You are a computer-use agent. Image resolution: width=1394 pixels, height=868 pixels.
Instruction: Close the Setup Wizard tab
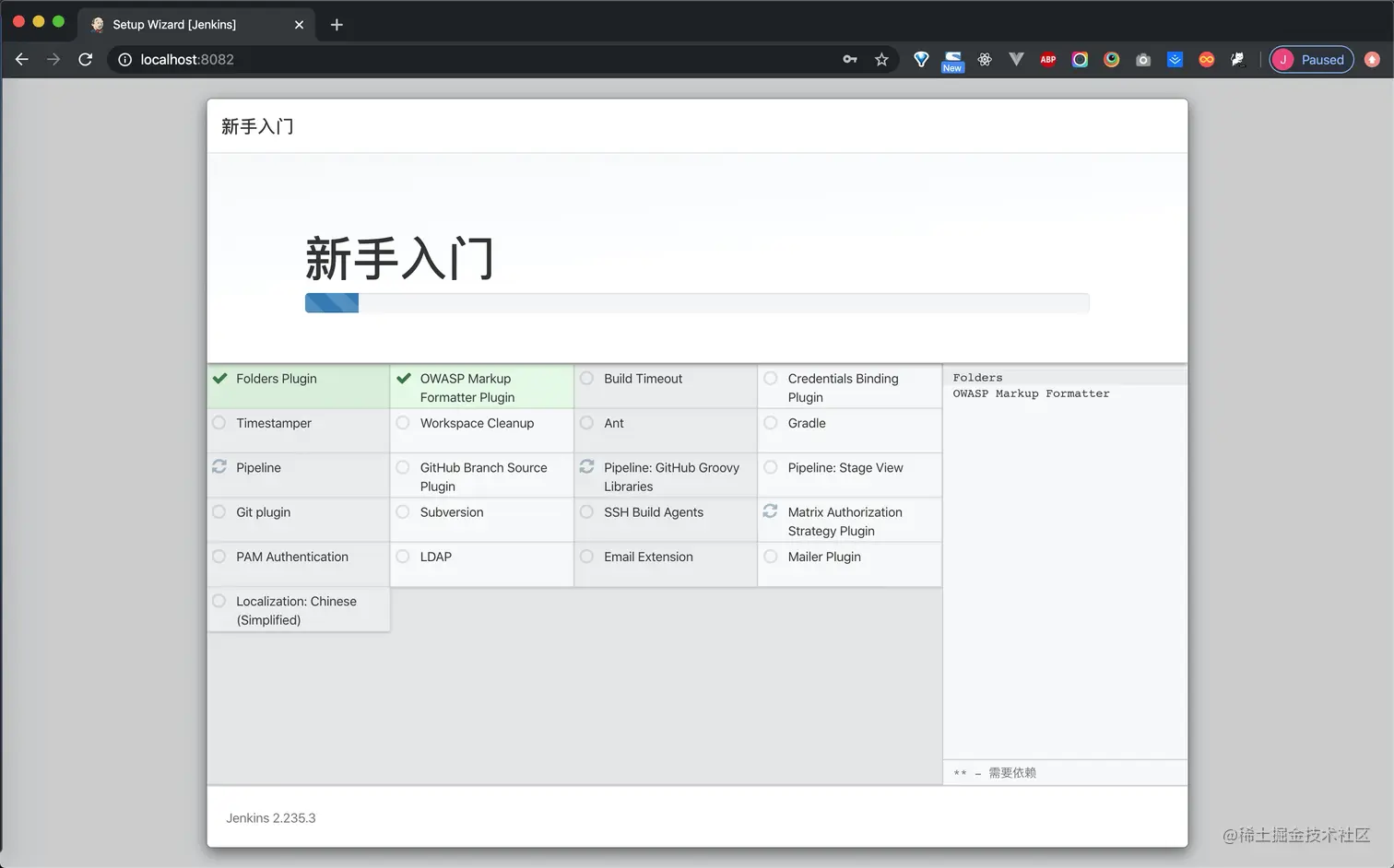[x=299, y=25]
